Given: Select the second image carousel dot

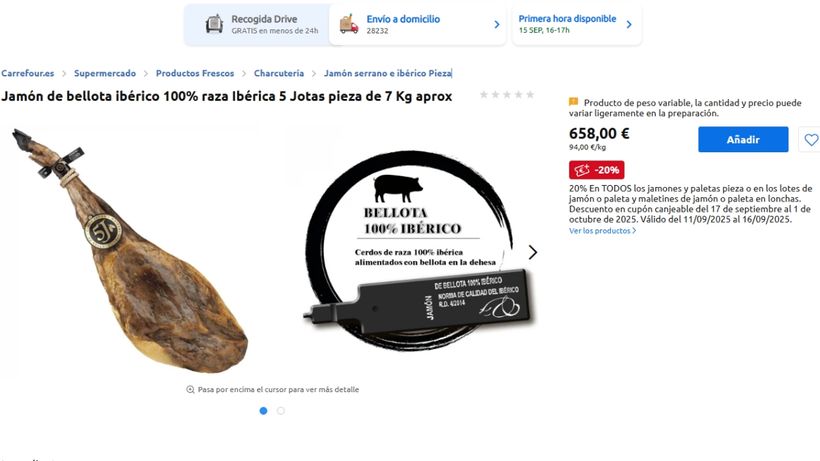Looking at the screenshot, I should [281, 411].
